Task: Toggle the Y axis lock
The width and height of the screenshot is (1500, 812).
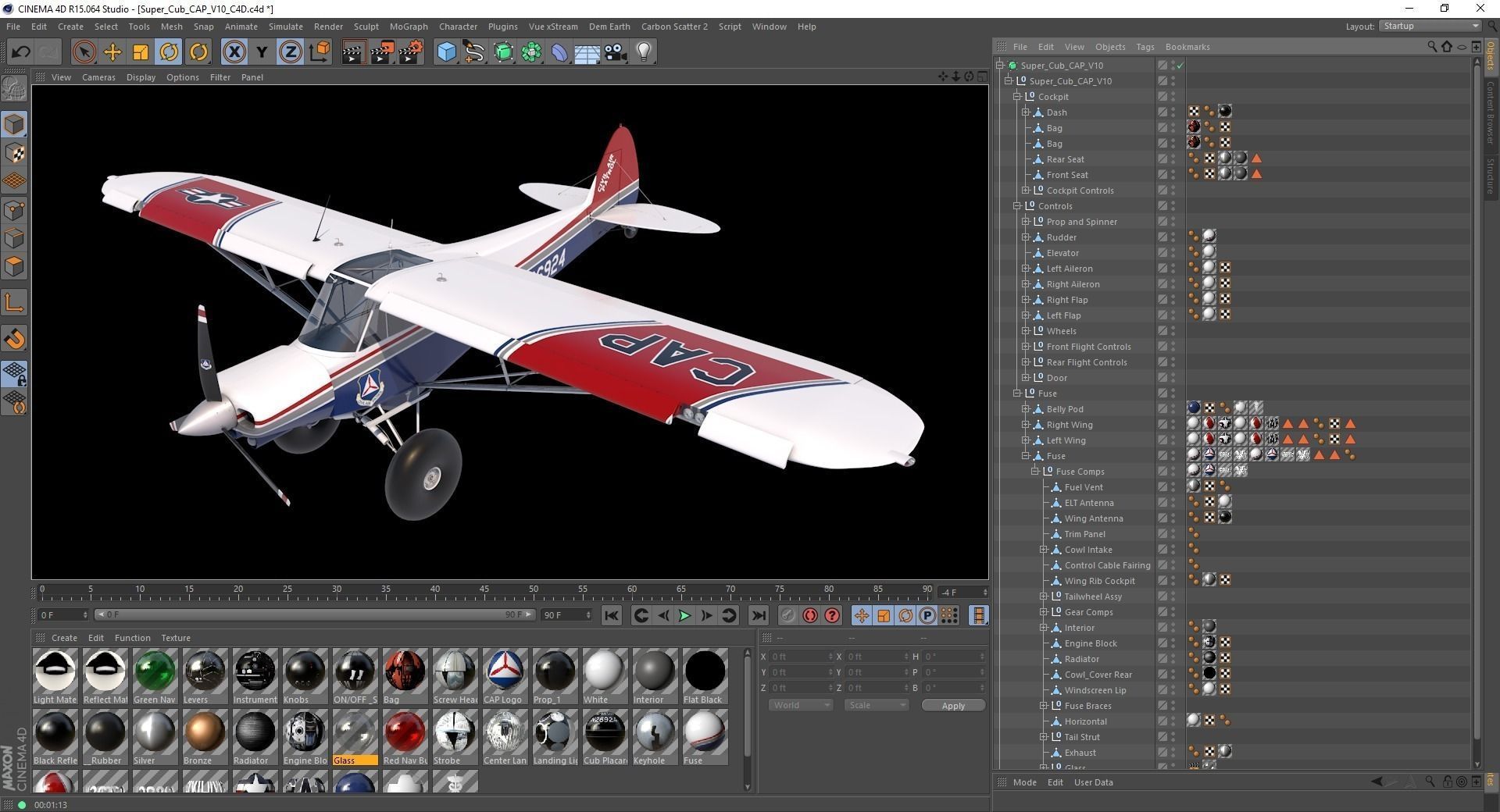Action: [x=262, y=52]
